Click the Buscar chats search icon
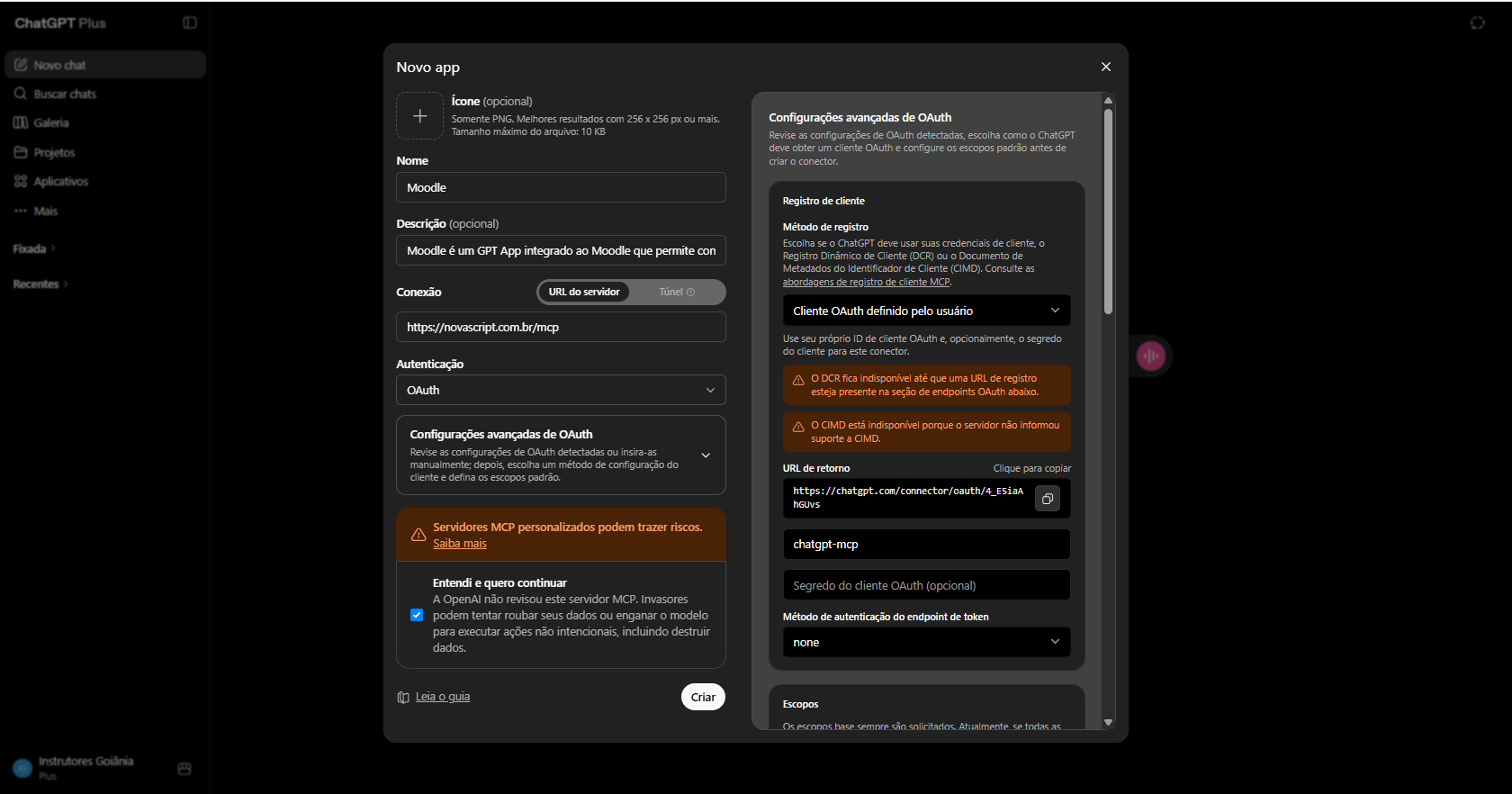The height and width of the screenshot is (794, 1512). point(21,94)
